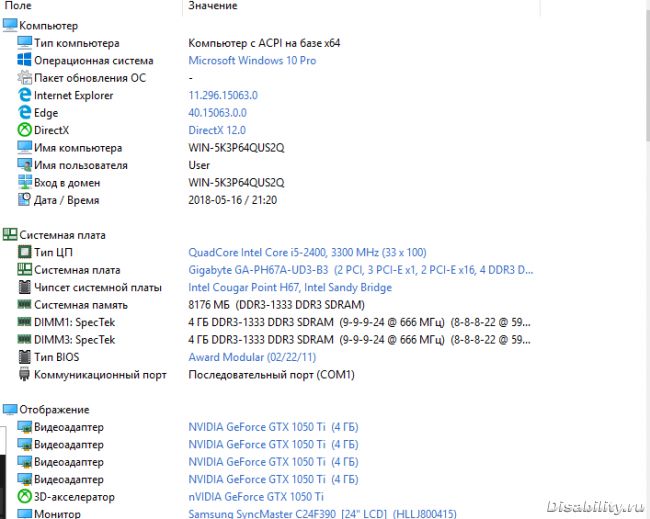Open the Samsung SyncMaster C24F390 monitor link
This screenshot has height=519, width=650.
click(x=322, y=514)
